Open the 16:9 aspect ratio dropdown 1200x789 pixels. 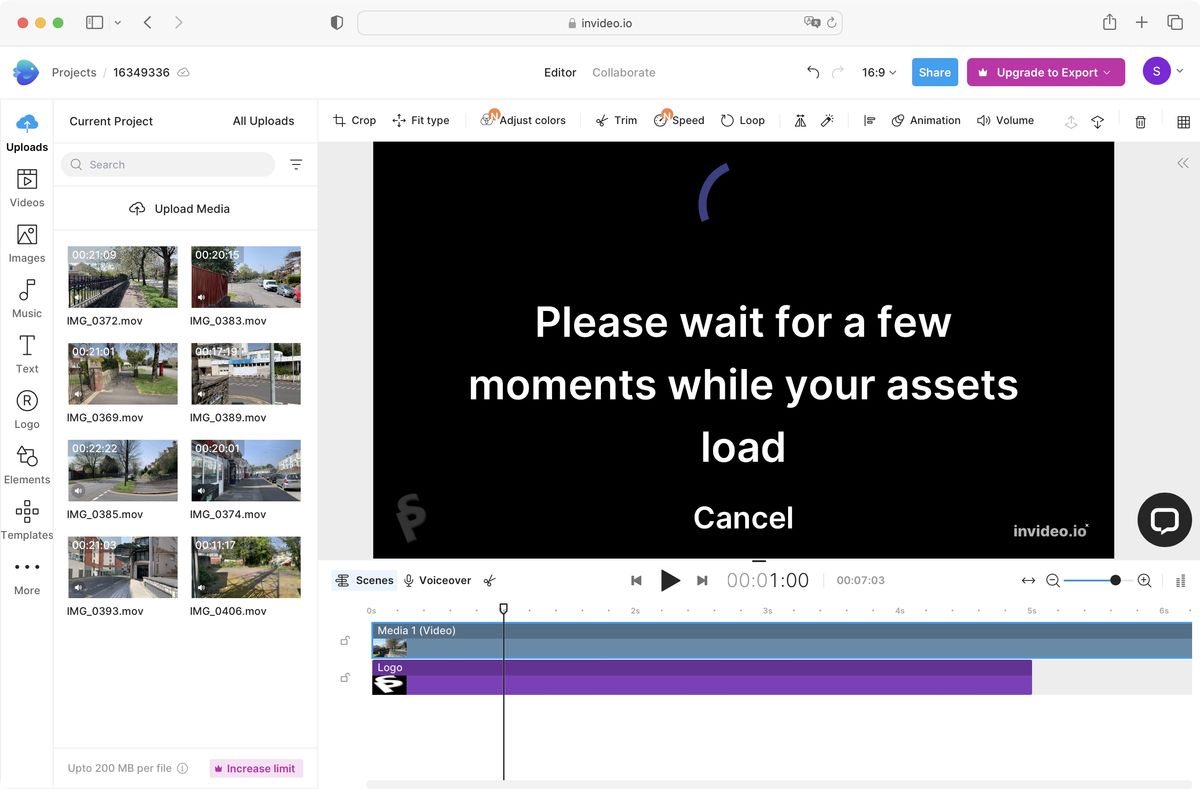pyautogui.click(x=877, y=72)
